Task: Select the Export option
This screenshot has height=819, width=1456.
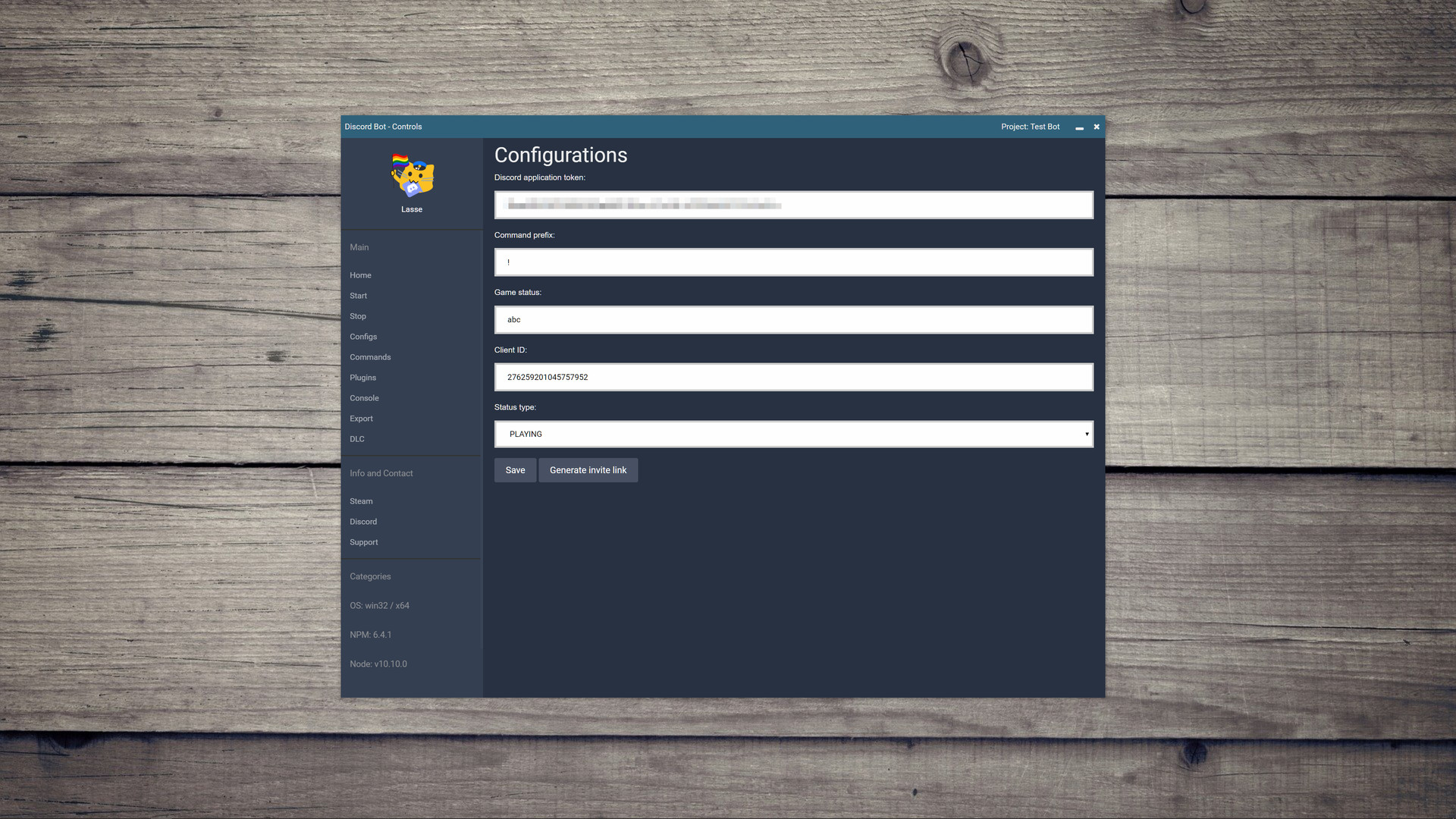Action: coord(361,418)
